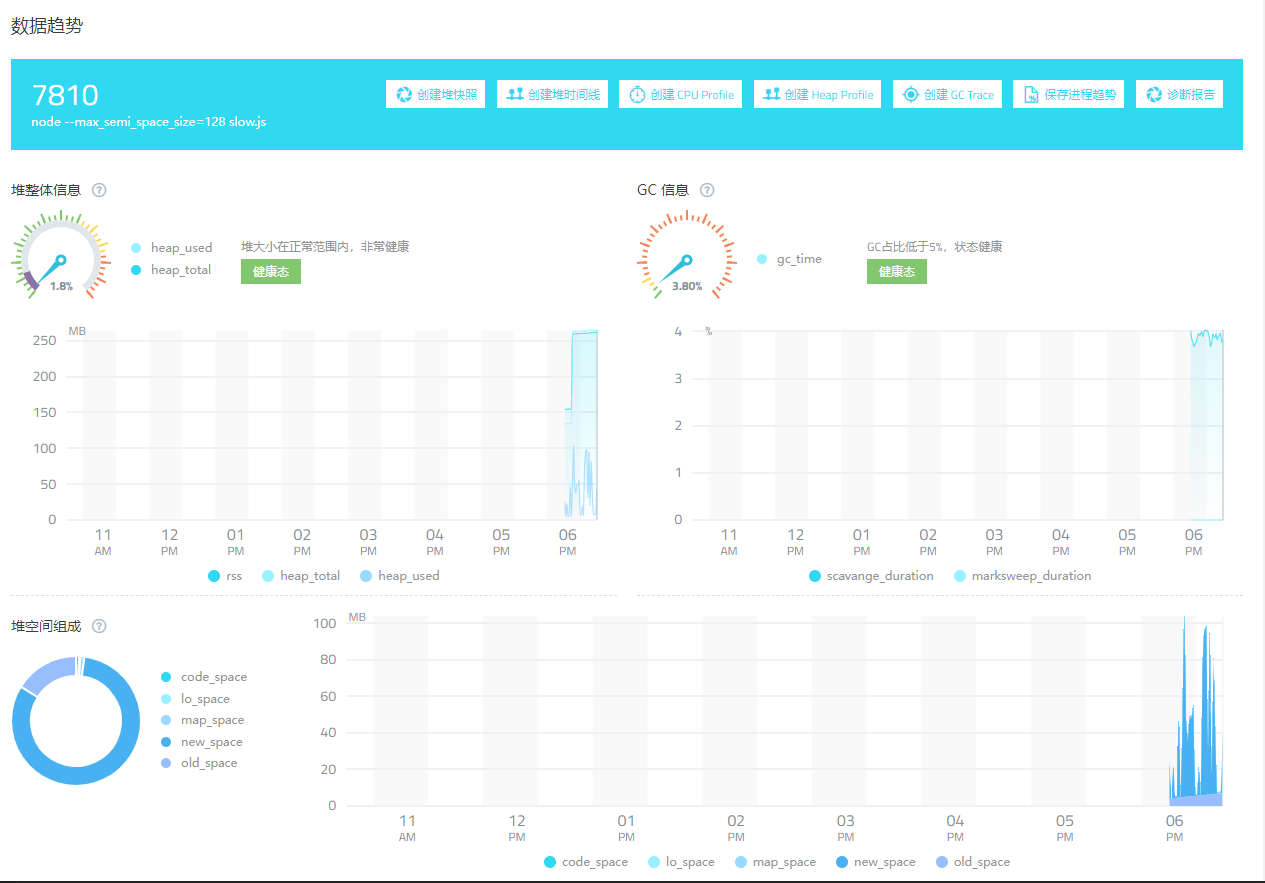
Task: Click the 创建 CPU Profile clock icon
Action: click(x=637, y=95)
